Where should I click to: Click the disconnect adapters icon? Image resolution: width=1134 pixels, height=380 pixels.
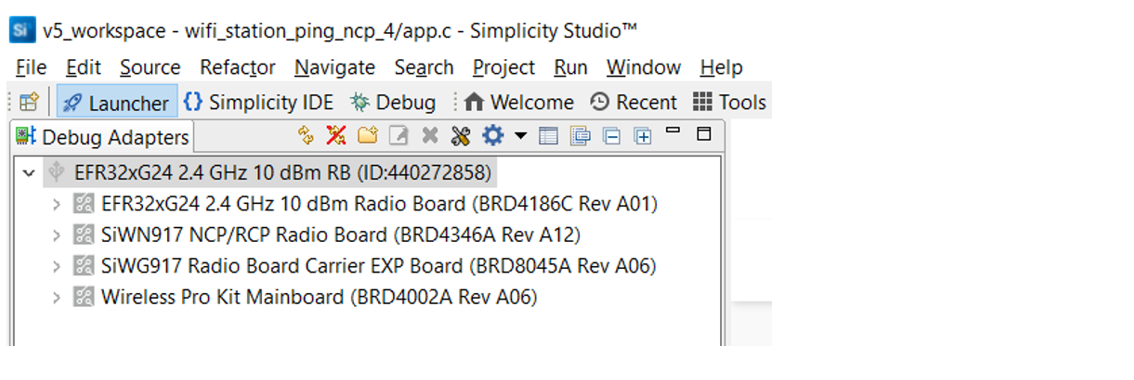[336, 135]
